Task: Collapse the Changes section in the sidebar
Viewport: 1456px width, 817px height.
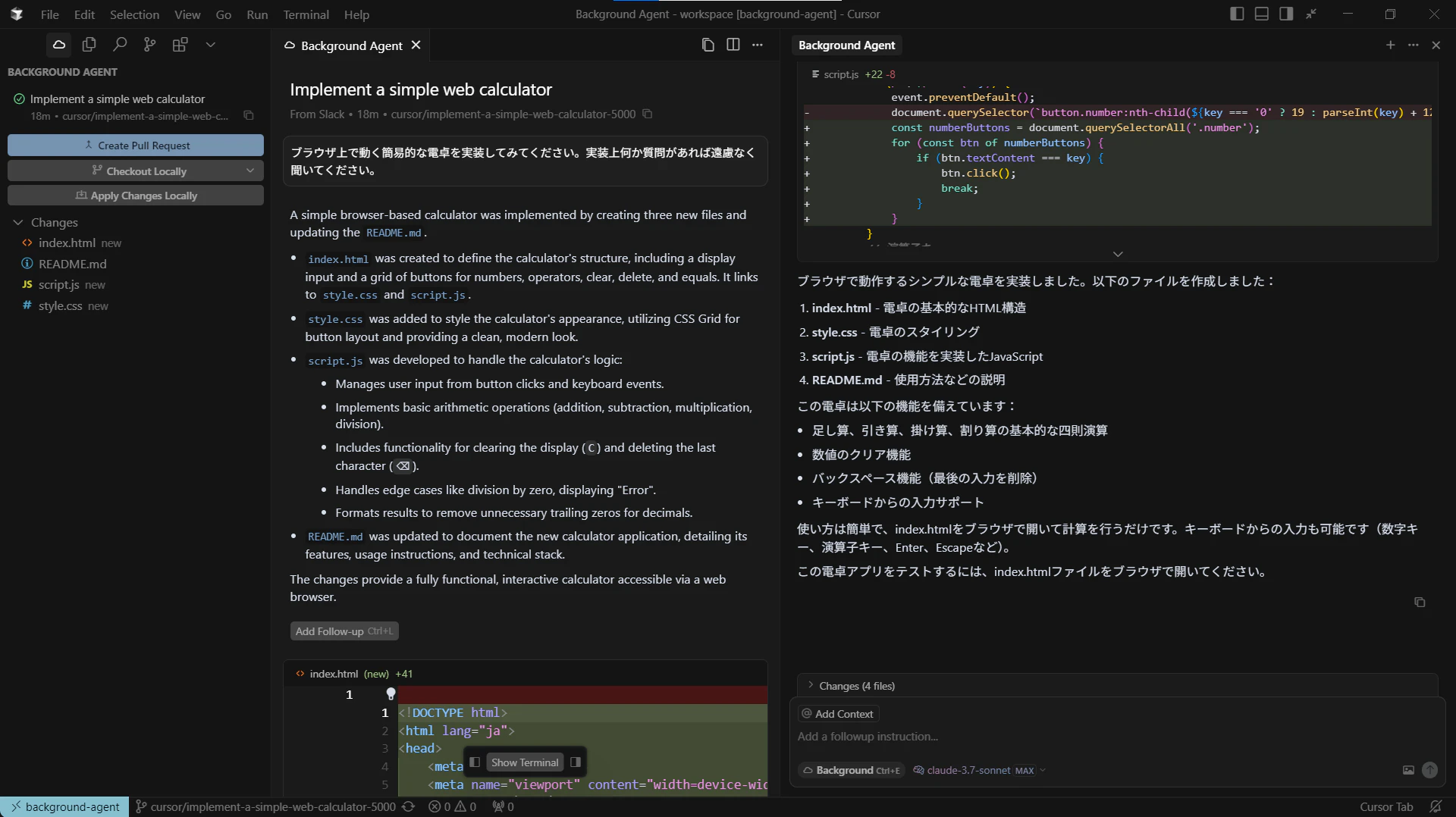Action: point(17,222)
